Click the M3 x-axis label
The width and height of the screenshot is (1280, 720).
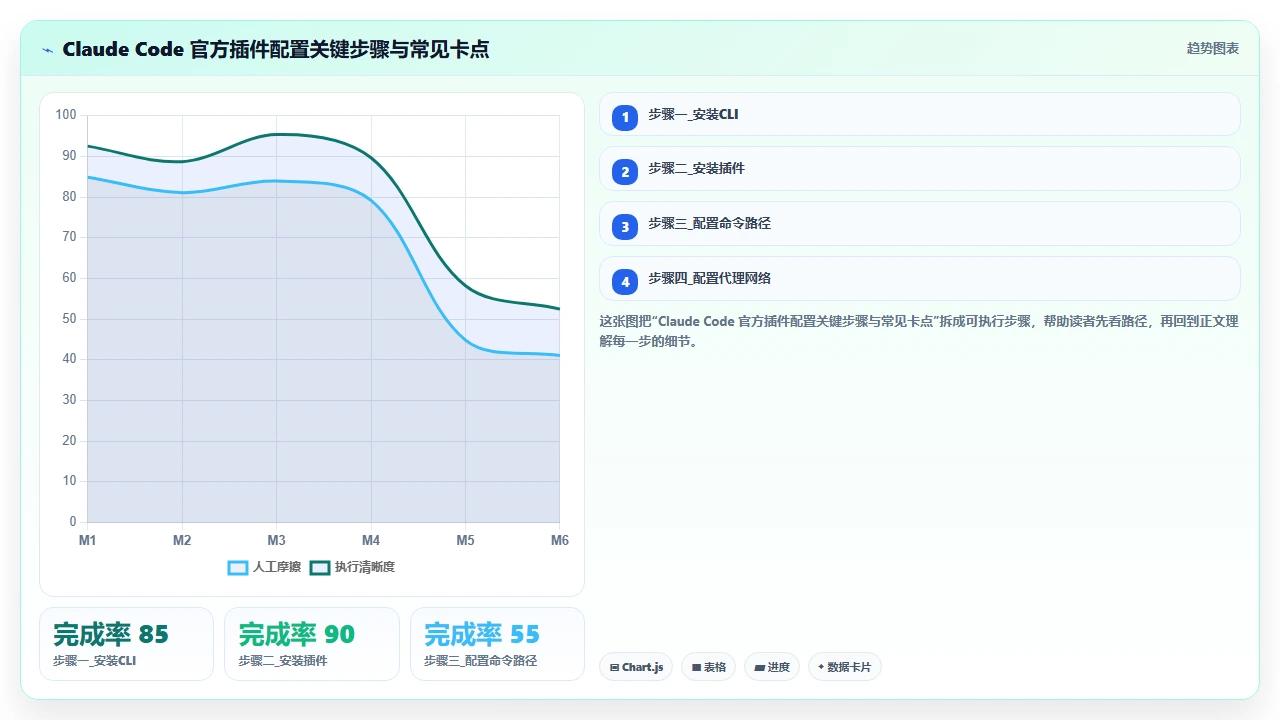click(277, 541)
